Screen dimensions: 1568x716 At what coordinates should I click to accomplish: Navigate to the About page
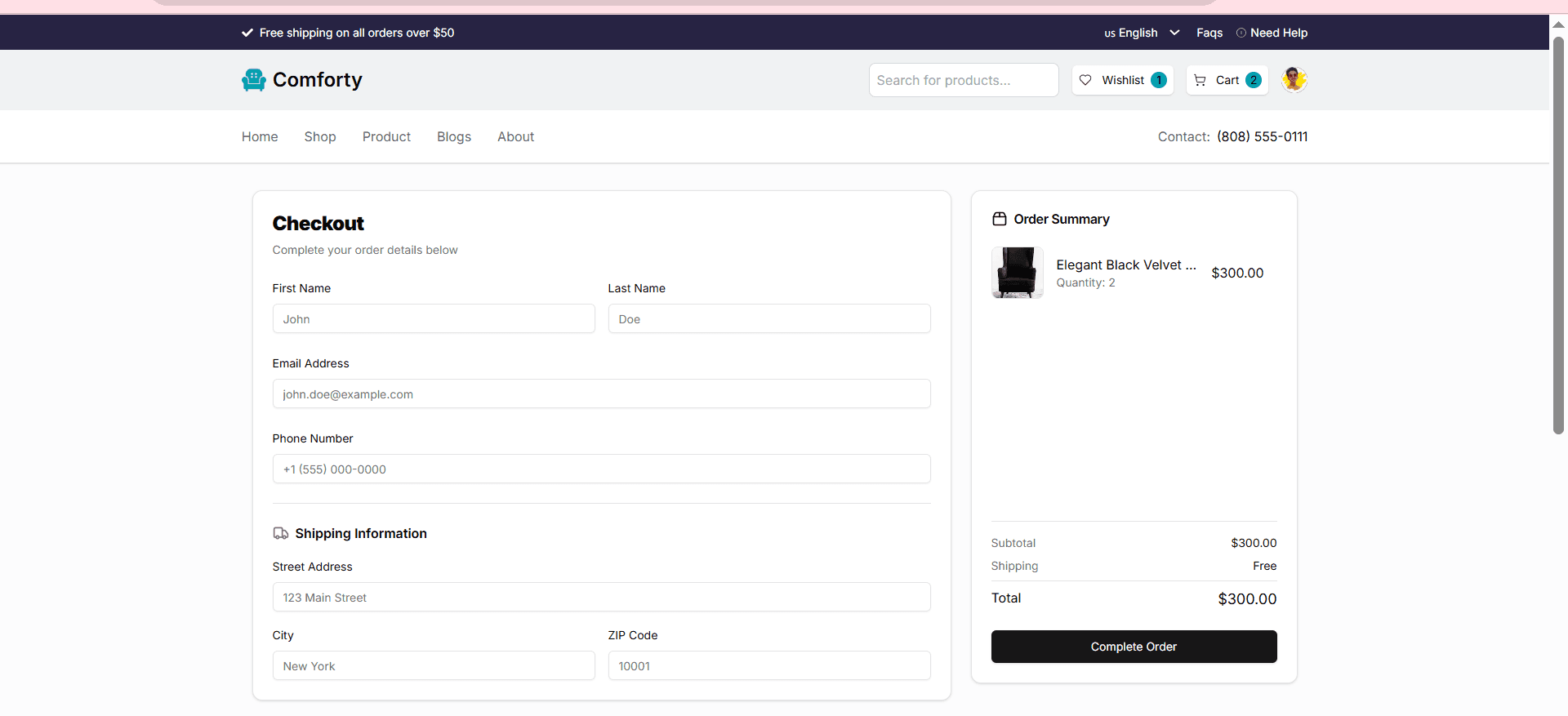click(x=515, y=136)
